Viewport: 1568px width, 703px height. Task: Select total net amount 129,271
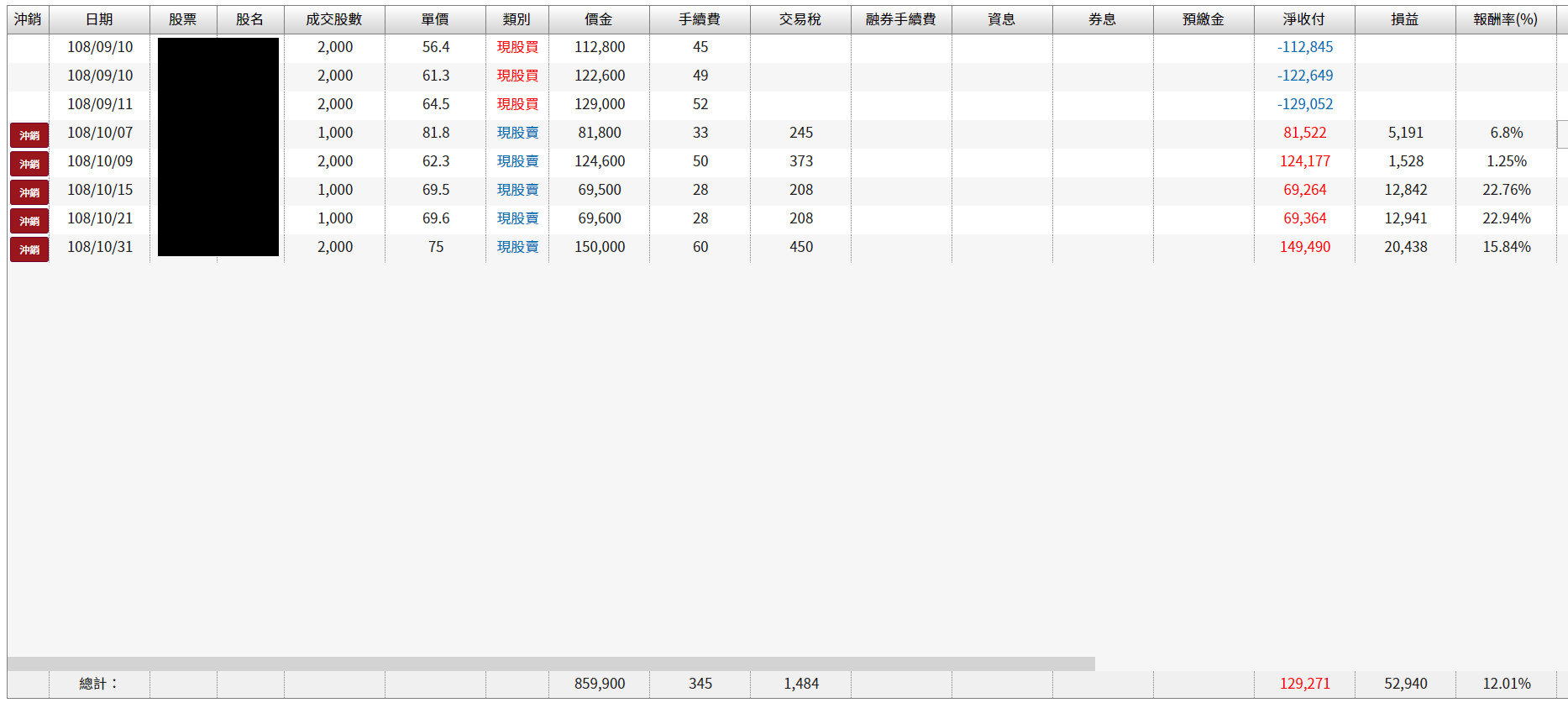pos(1305,684)
